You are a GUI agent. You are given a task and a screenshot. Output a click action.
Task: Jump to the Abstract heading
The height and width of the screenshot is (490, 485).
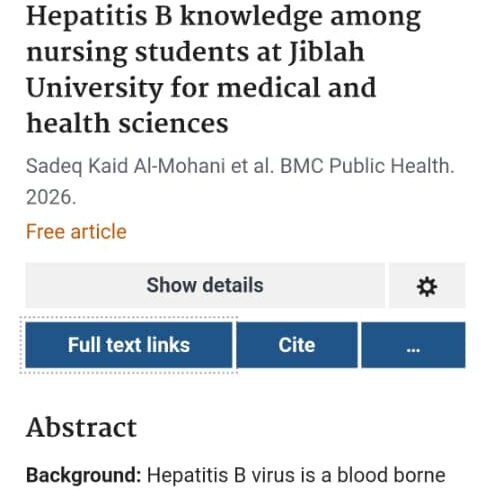pyautogui.click(x=81, y=428)
